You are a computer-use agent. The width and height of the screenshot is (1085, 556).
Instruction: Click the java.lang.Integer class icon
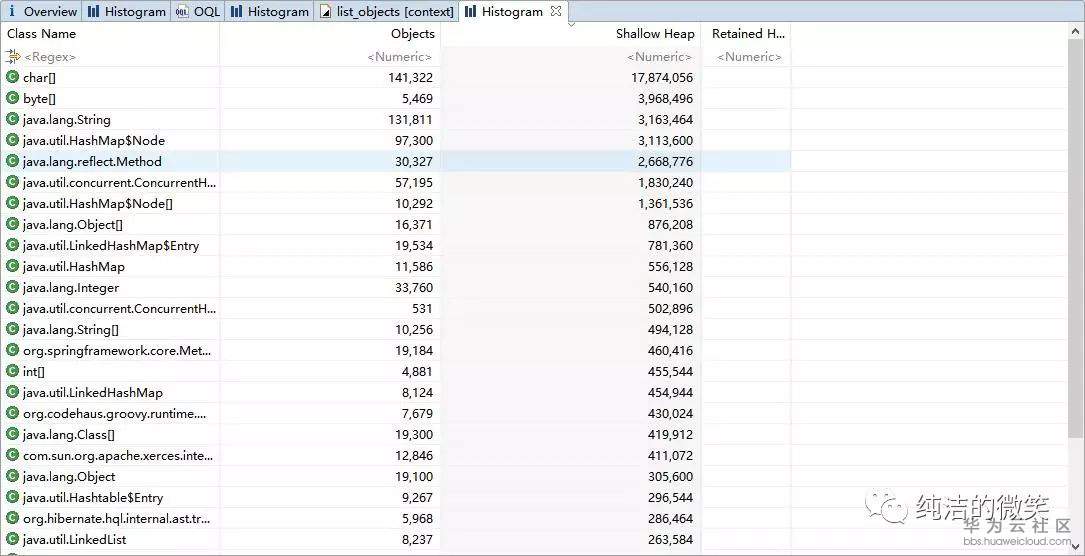(x=12, y=287)
